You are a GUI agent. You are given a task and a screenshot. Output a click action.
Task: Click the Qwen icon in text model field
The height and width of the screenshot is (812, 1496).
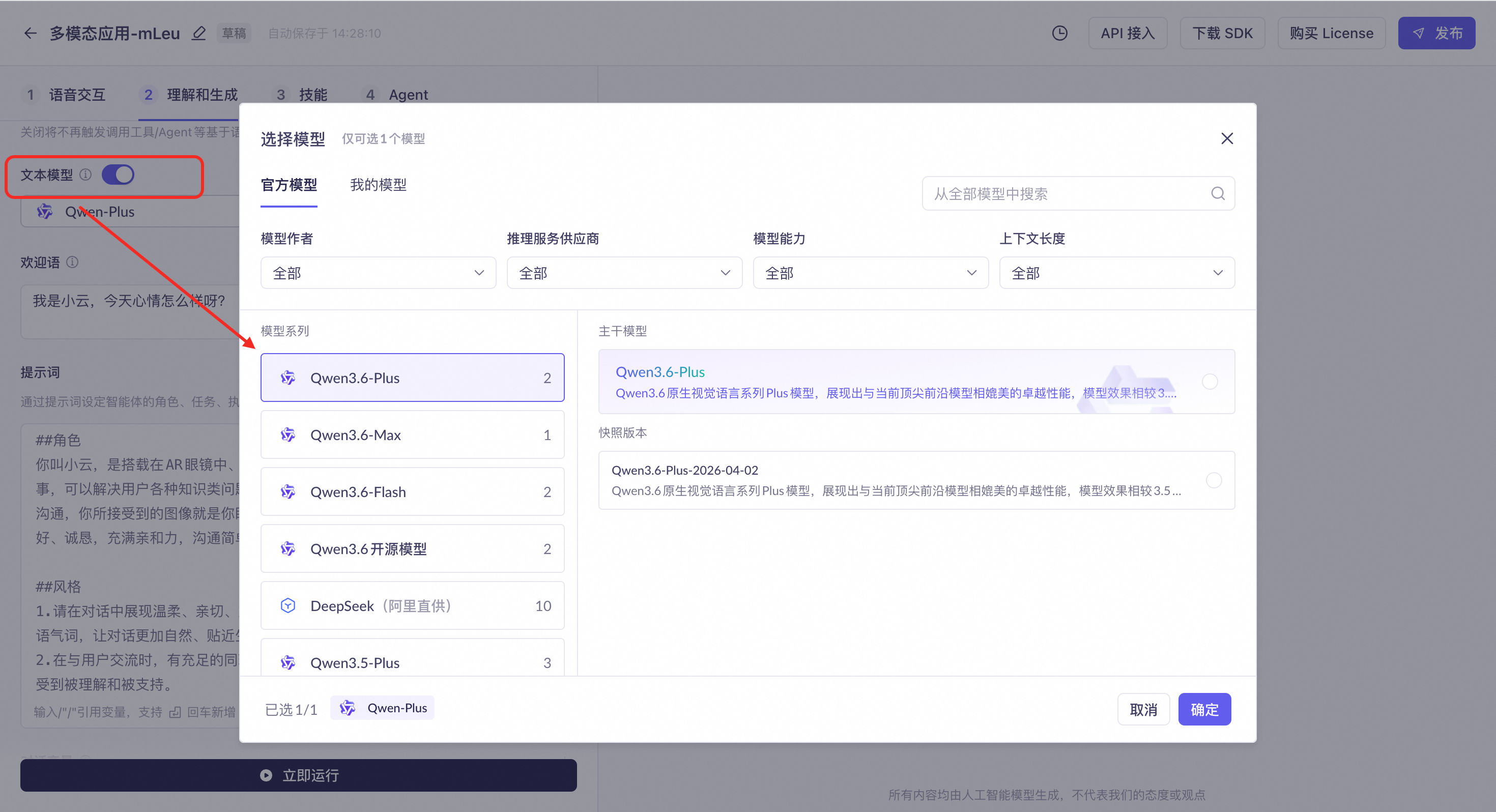(x=45, y=212)
